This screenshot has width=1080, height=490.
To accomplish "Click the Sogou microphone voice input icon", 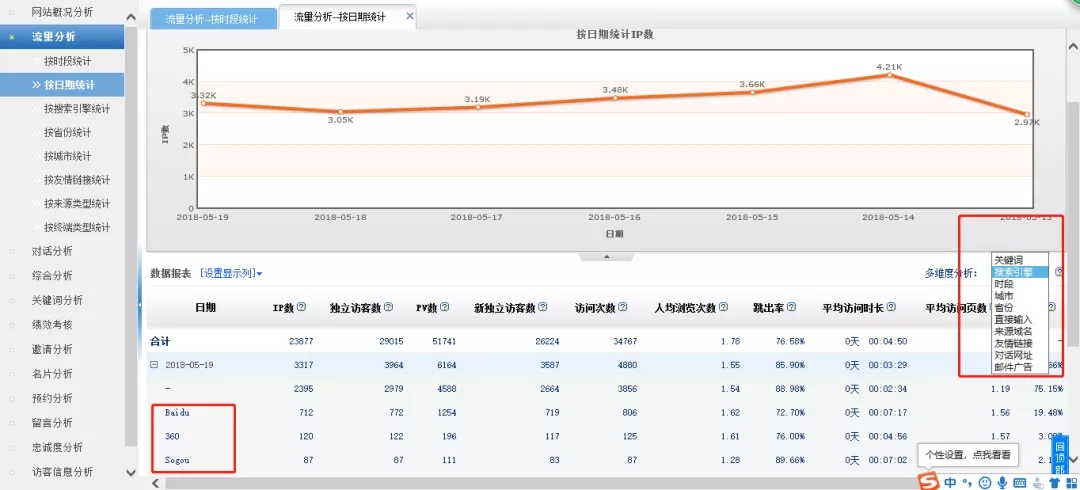I will [1002, 482].
